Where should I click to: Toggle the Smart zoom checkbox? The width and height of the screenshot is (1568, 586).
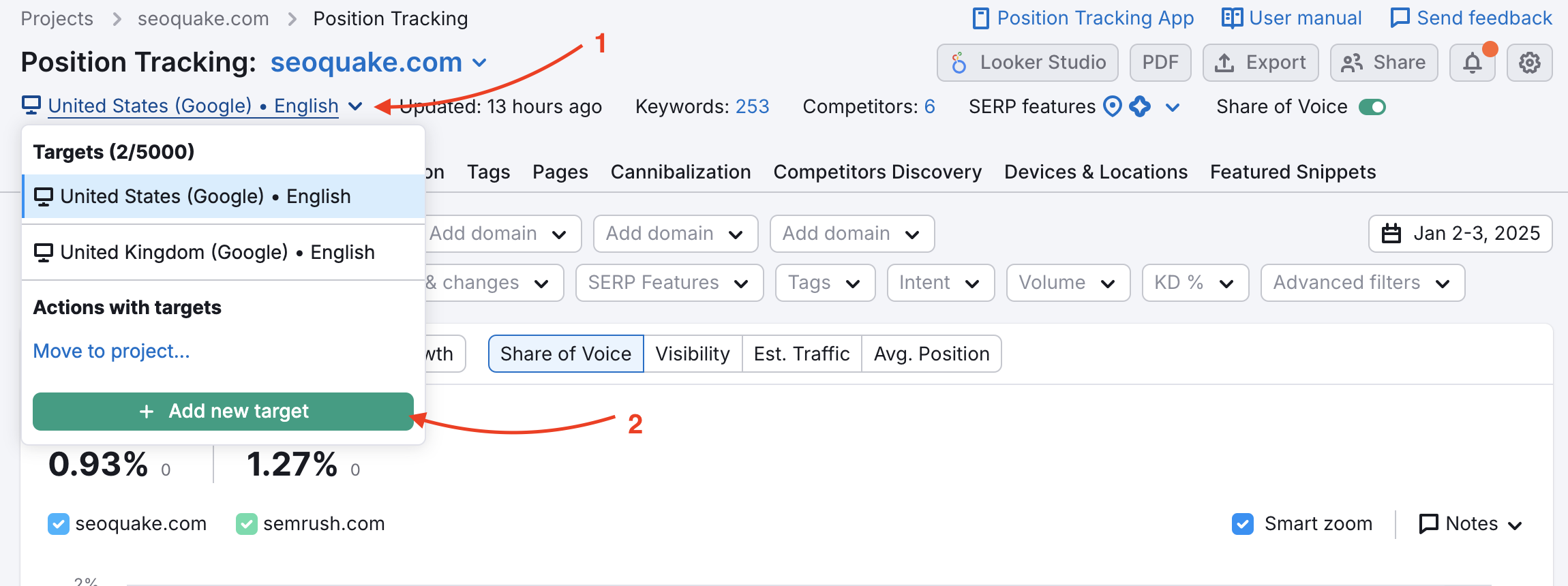(1243, 524)
